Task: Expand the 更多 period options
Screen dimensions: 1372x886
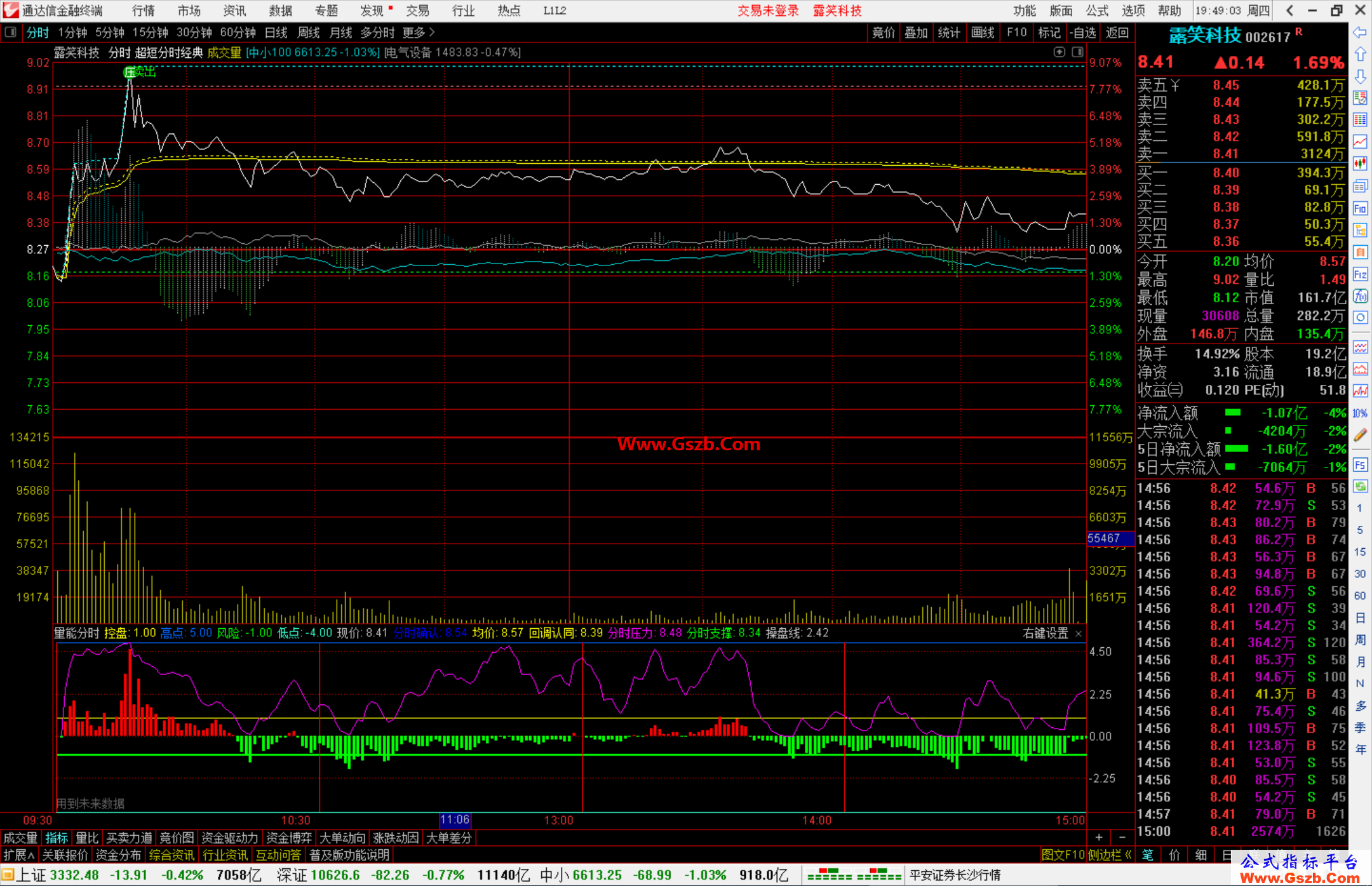Action: (x=419, y=32)
